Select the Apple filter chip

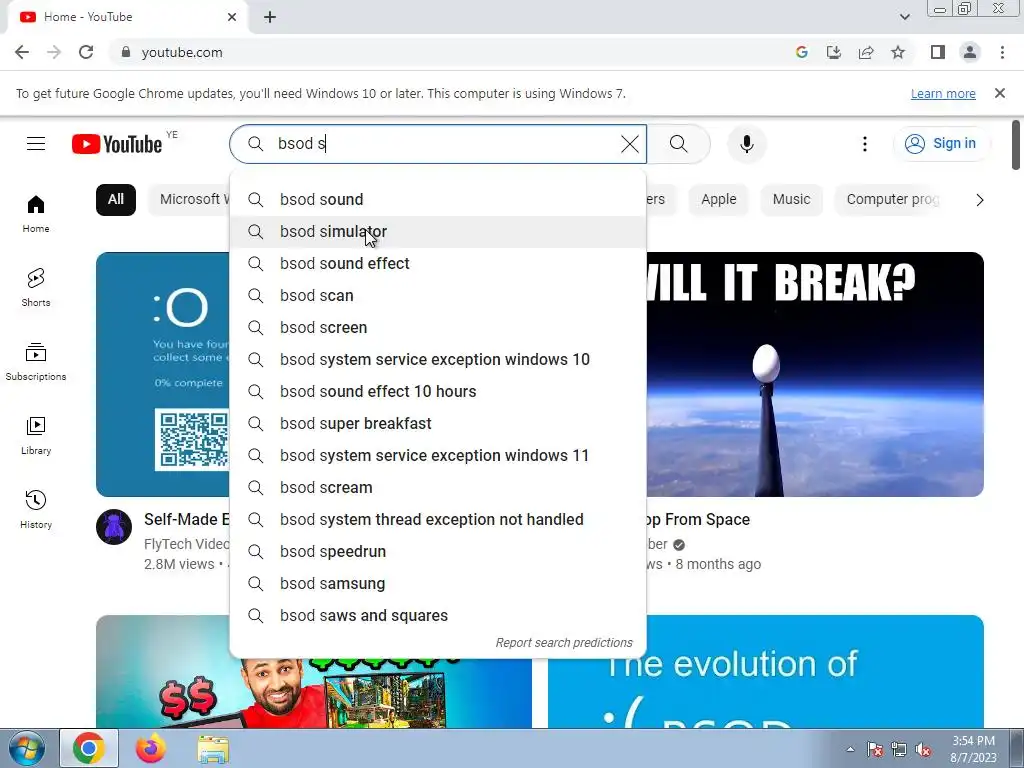(718, 199)
